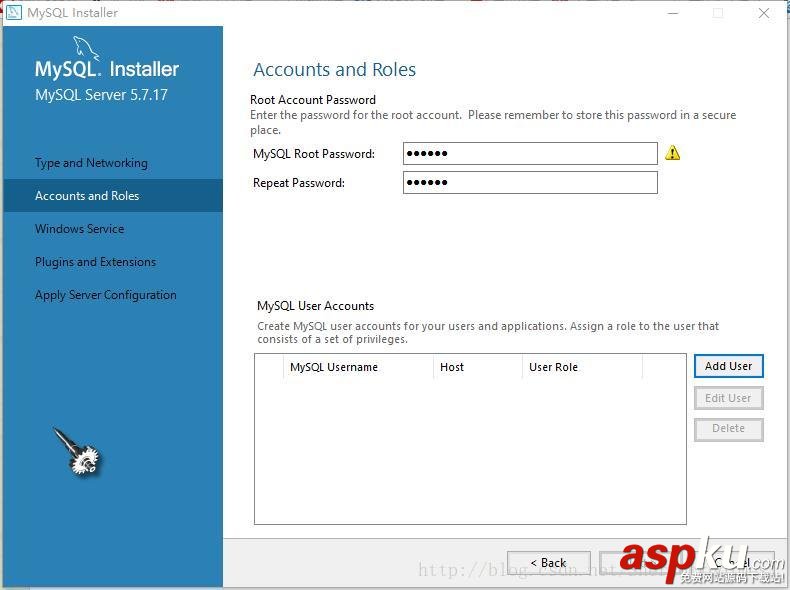Screen dimensions: 790x590
Task: Sort by MySQL Username column header
Action: (x=358, y=367)
